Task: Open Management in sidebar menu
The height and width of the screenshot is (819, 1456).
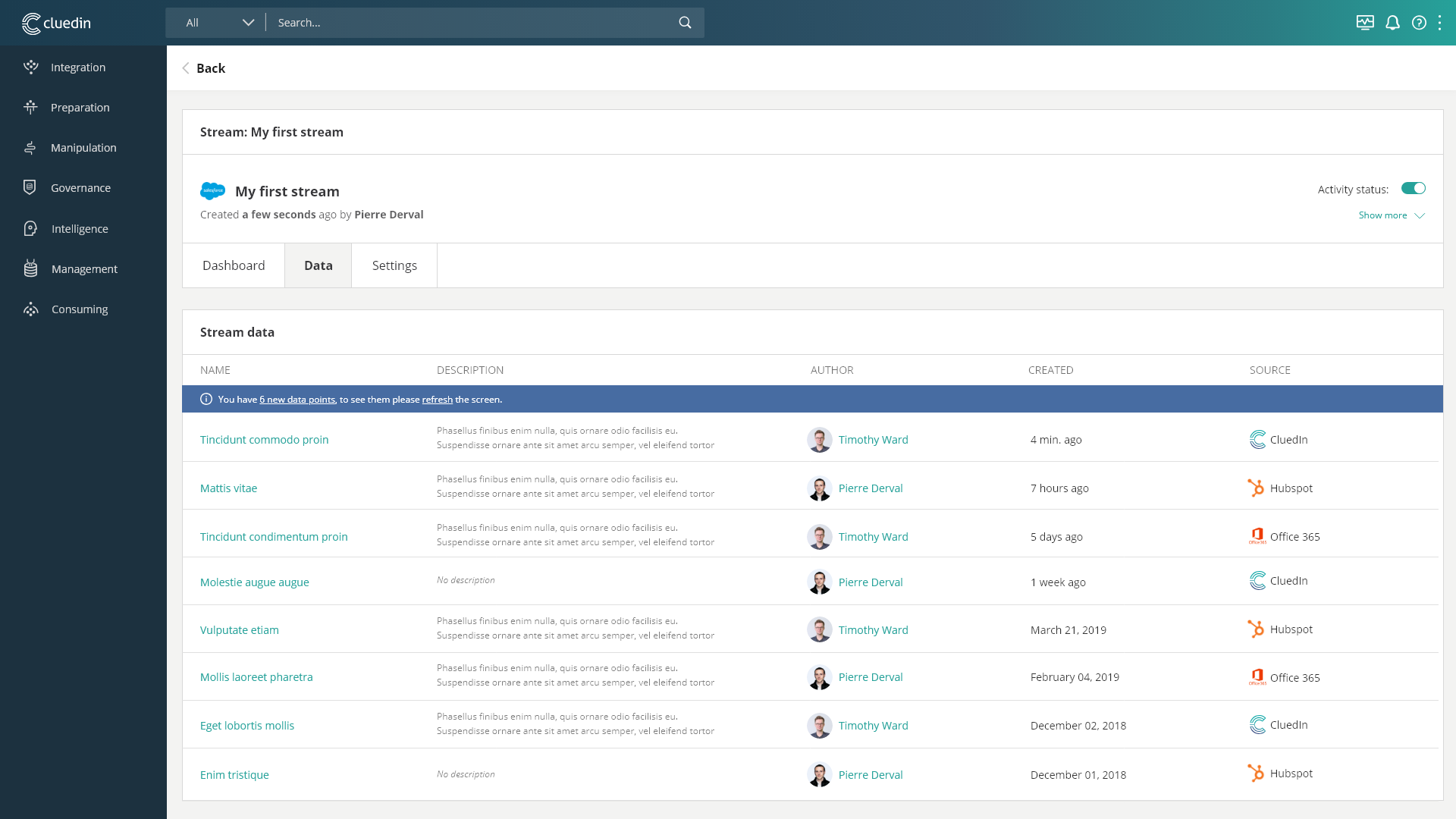Action: point(84,268)
